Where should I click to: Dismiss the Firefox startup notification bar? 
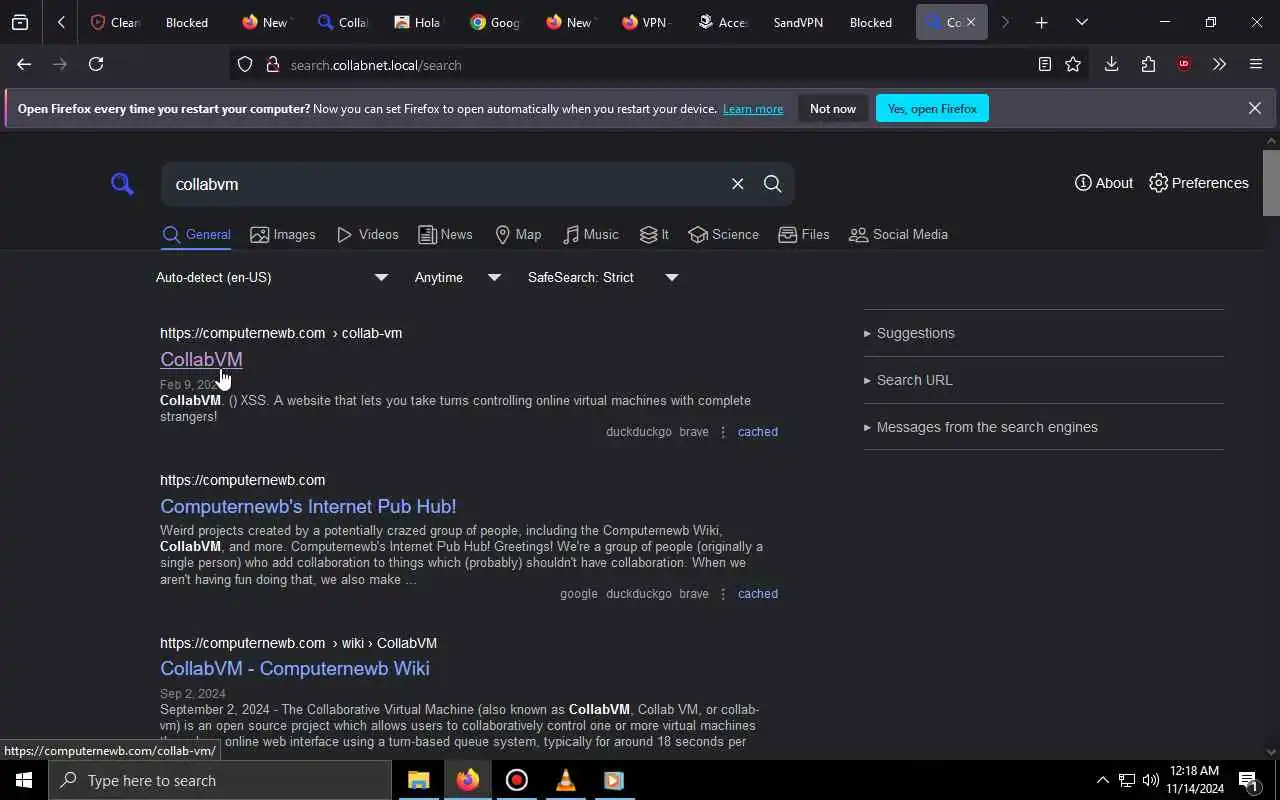[1254, 108]
